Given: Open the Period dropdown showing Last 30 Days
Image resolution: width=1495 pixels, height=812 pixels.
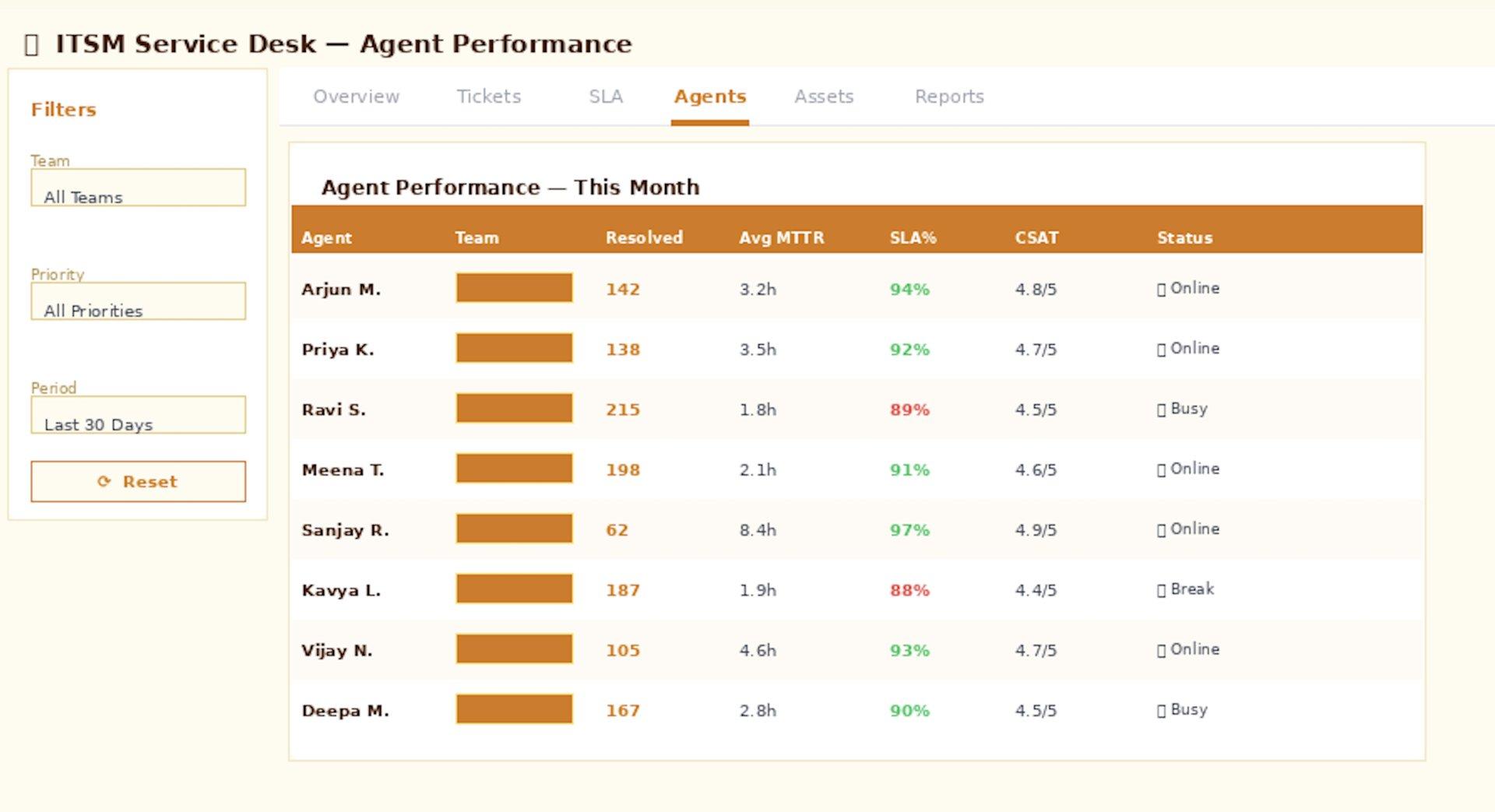Looking at the screenshot, I should [x=138, y=415].
